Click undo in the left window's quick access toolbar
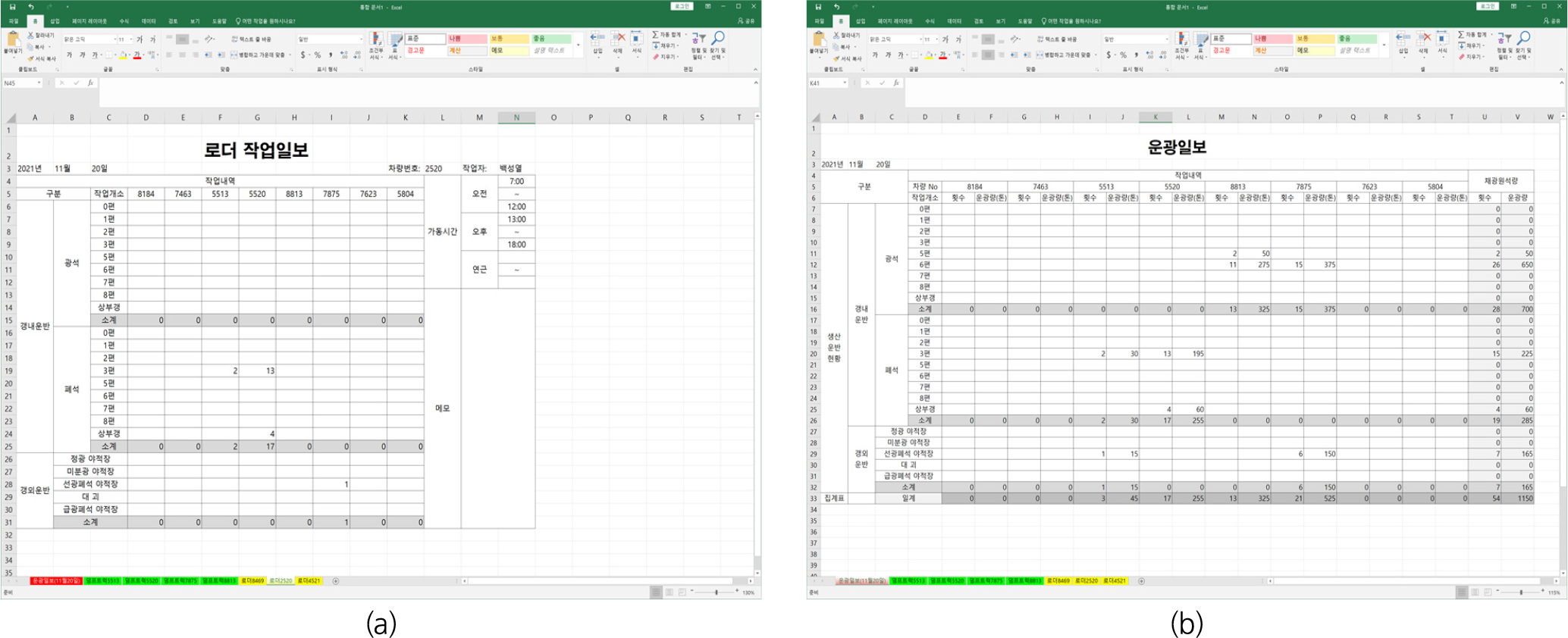 pos(31,7)
